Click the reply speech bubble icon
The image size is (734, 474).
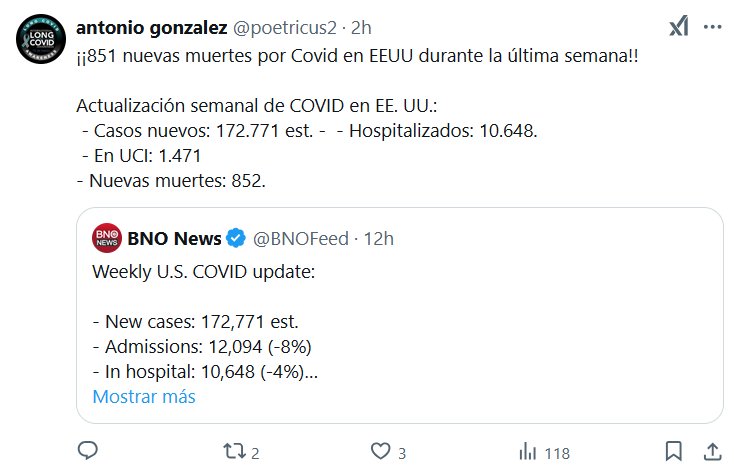[x=87, y=451]
